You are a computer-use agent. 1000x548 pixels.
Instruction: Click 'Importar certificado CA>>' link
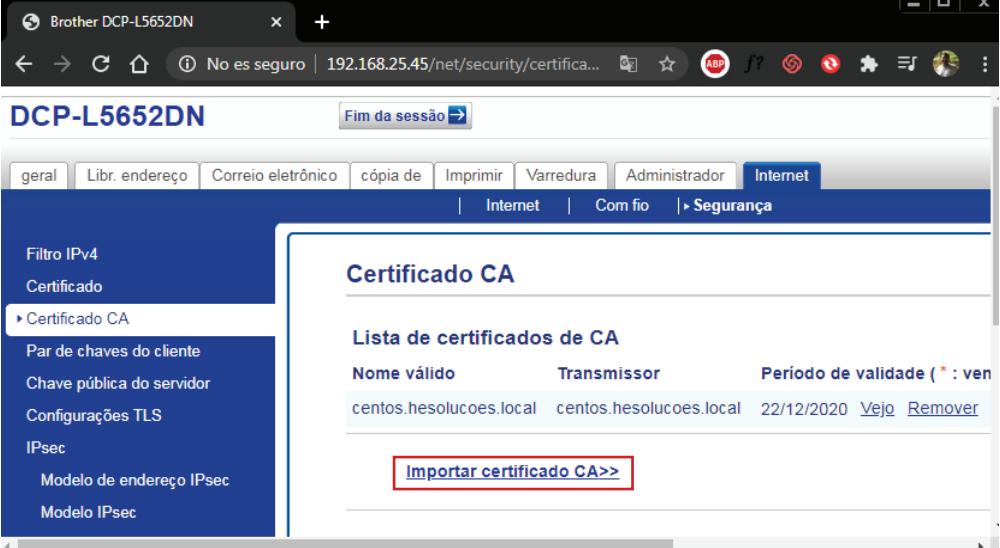tap(512, 473)
